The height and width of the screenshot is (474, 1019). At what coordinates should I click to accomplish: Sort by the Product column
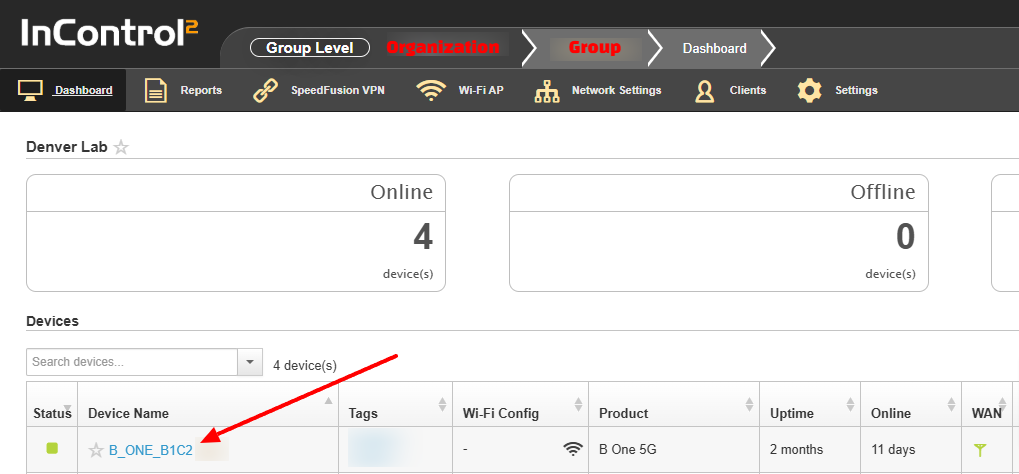coord(674,404)
